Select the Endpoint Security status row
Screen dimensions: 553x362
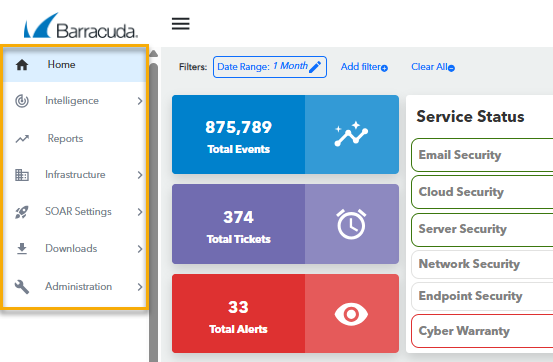tap(482, 296)
